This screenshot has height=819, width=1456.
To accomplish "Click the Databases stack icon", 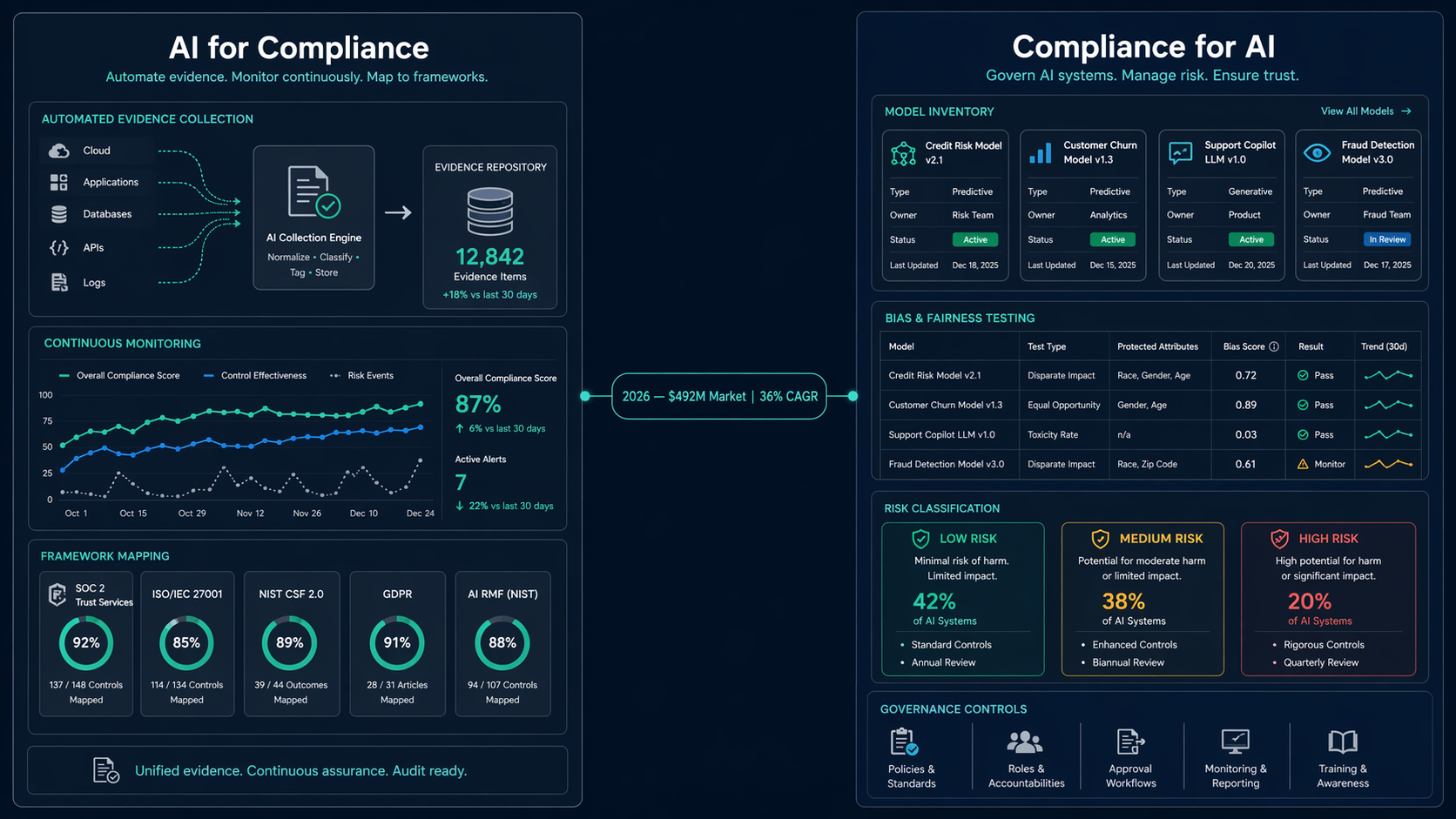I will tap(58, 214).
